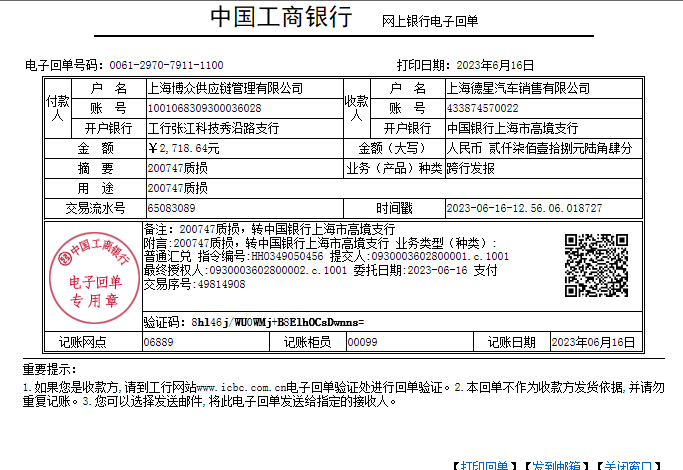Viewport: 683px width, 470px height.
Task: Click the timestamp 2023-06-16-12.56.06.018727
Action: 524,208
